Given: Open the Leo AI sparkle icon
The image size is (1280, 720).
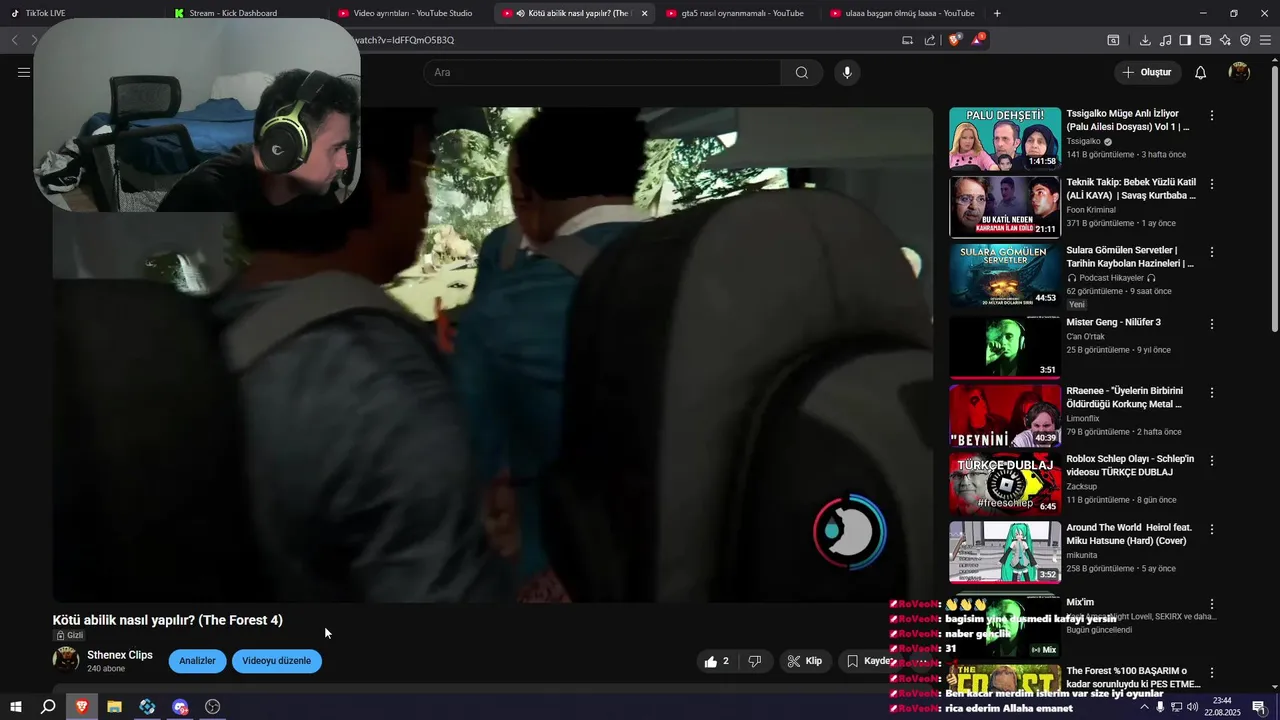Looking at the screenshot, I should tap(1225, 40).
